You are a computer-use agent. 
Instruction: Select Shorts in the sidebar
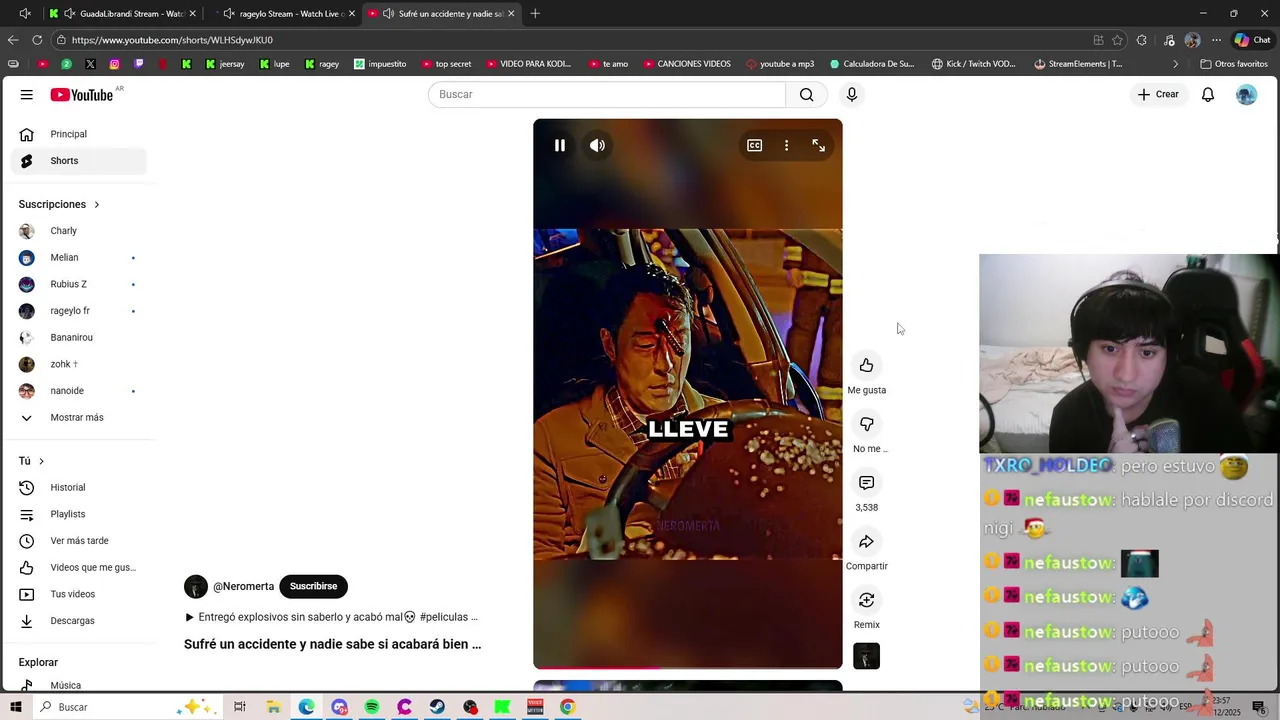[78, 161]
